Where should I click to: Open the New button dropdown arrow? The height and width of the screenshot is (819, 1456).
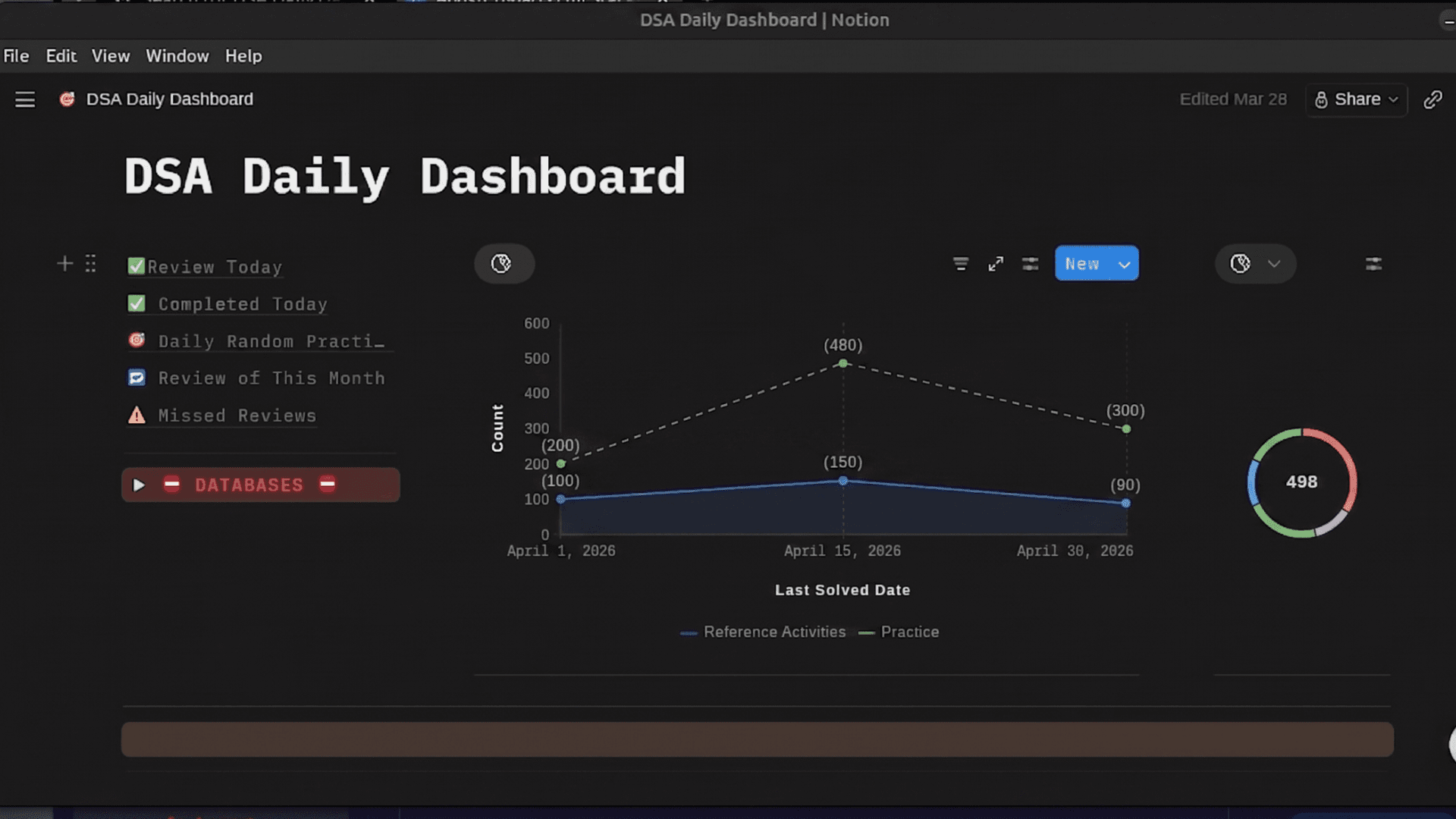pos(1124,264)
